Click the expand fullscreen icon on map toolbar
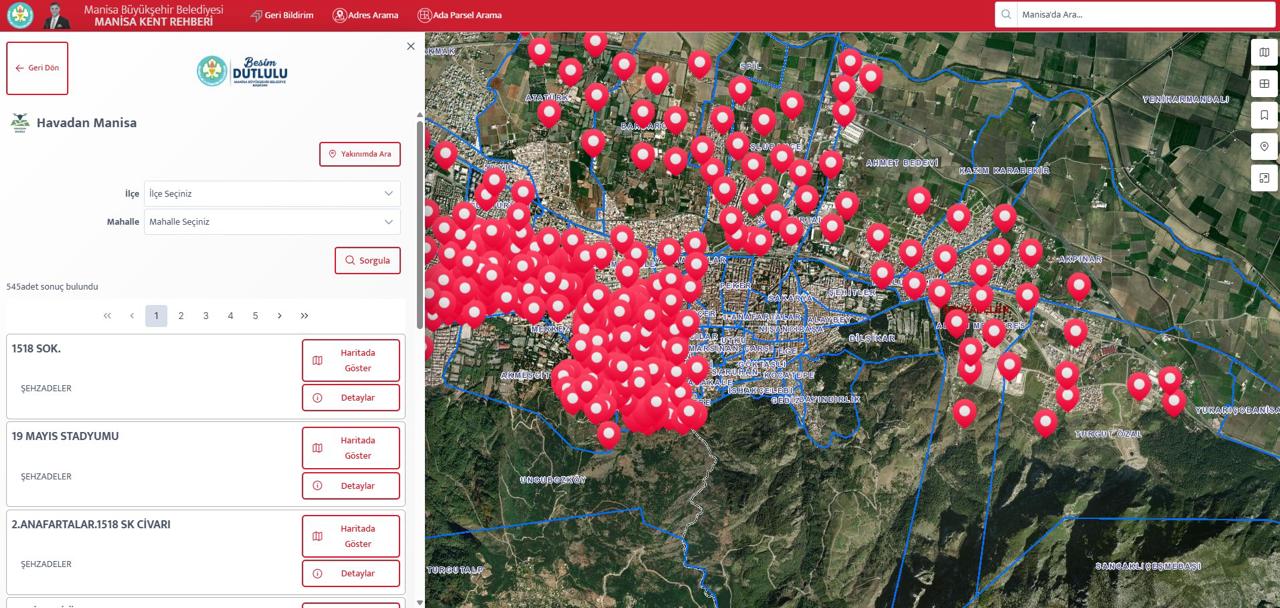This screenshot has height=608, width=1280. [x=1264, y=178]
